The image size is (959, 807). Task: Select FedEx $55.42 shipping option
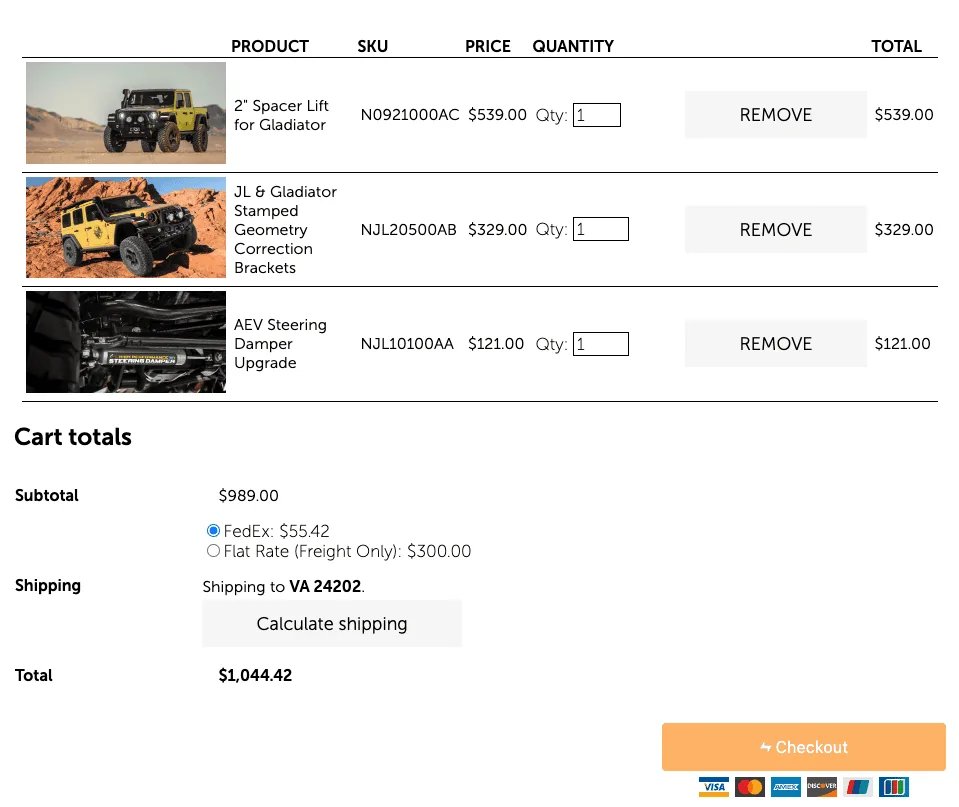point(213,530)
